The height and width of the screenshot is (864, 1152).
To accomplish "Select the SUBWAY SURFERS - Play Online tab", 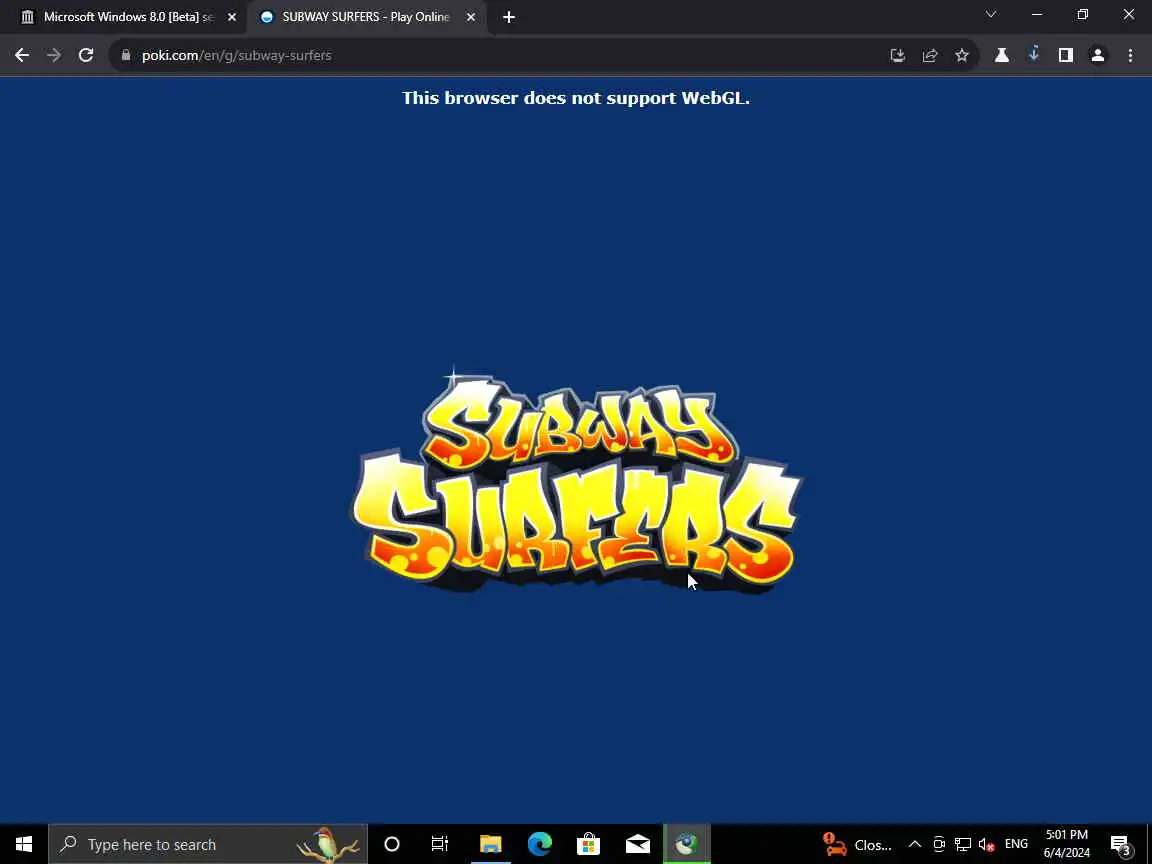I will pos(366,17).
